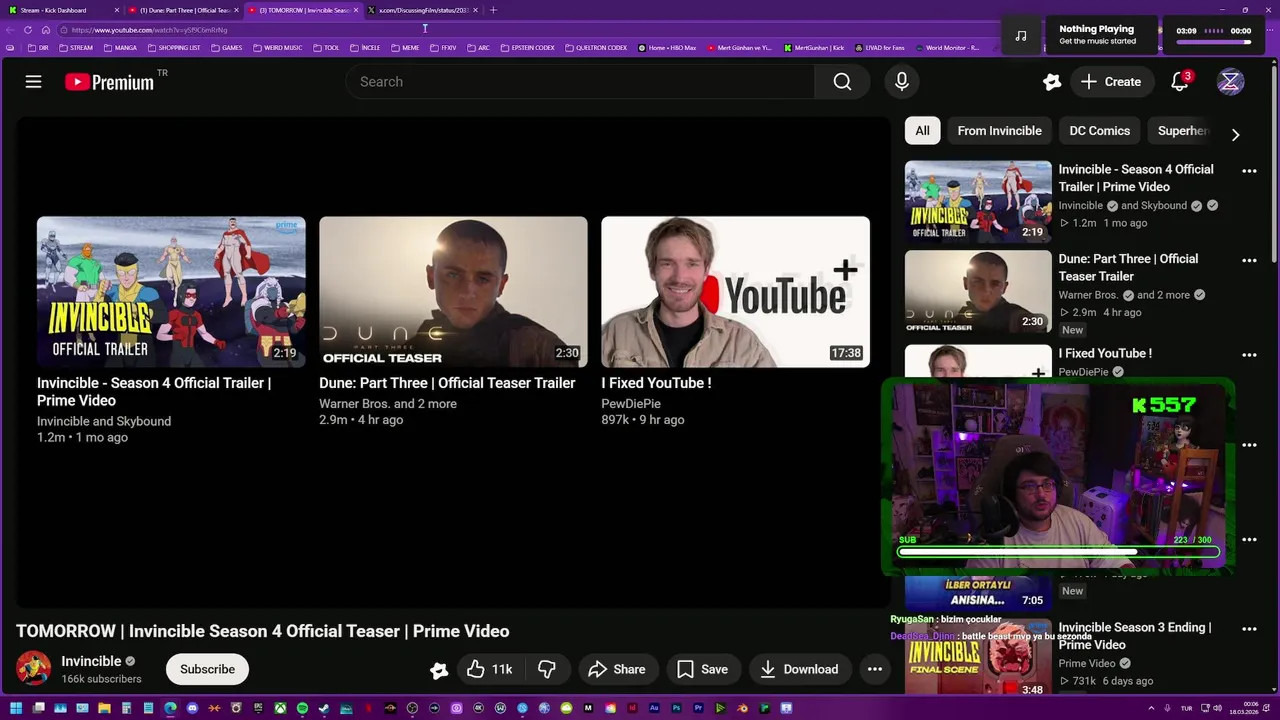Viewport: 1280px width, 720px height.
Task: Open the account avatar menu
Action: 1230,82
